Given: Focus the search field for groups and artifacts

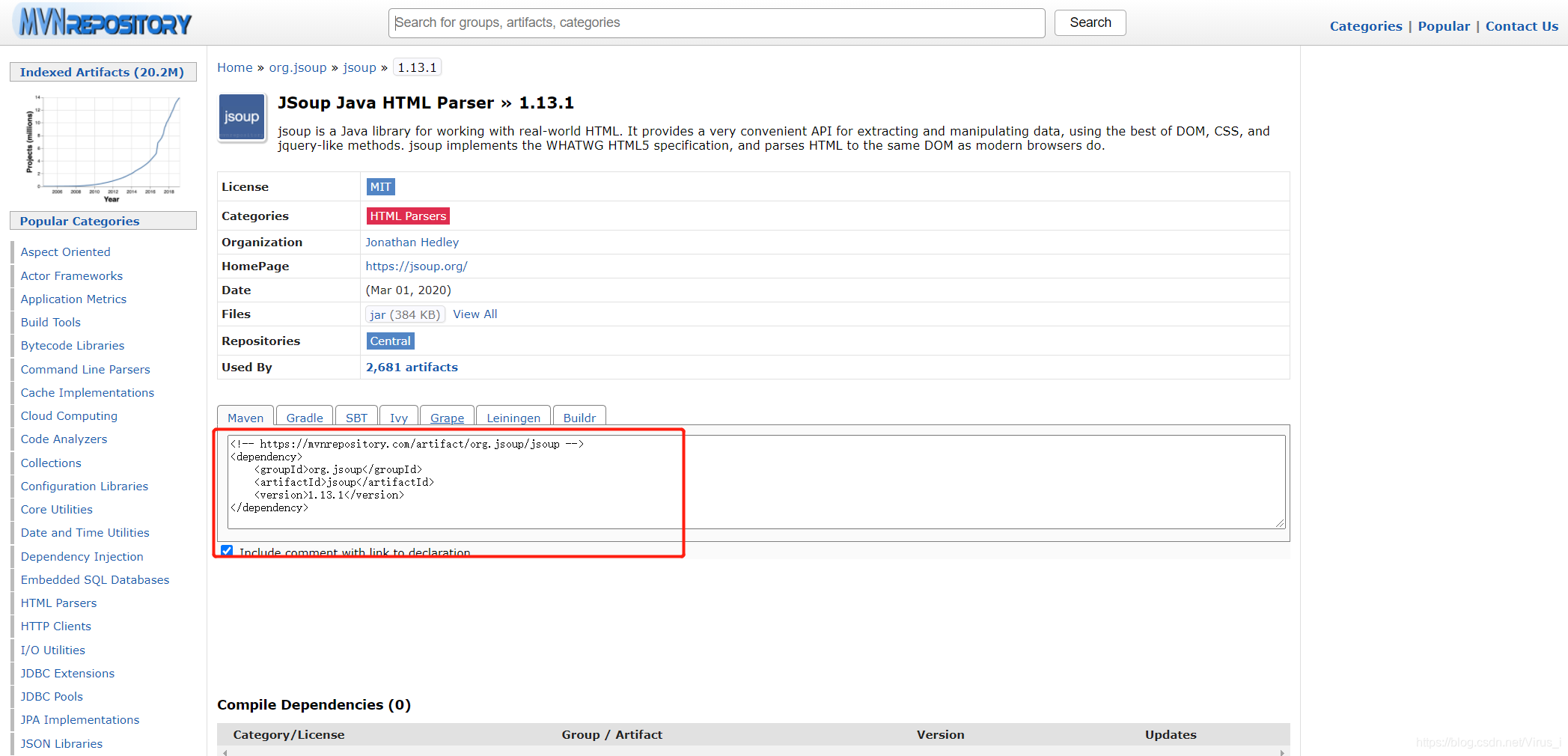Looking at the screenshot, I should click(x=716, y=22).
